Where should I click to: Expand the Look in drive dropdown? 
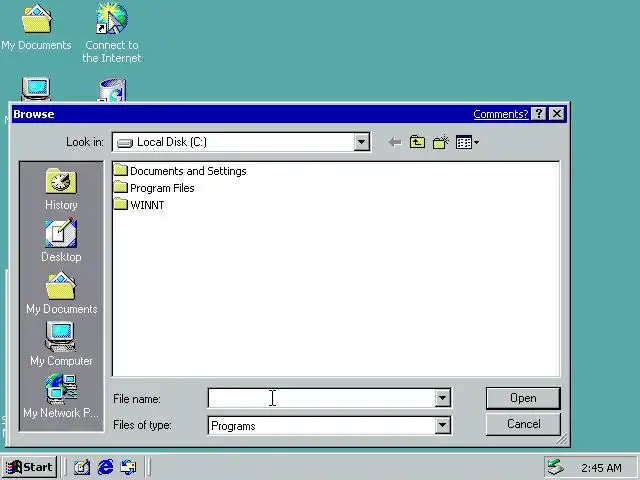(x=361, y=142)
